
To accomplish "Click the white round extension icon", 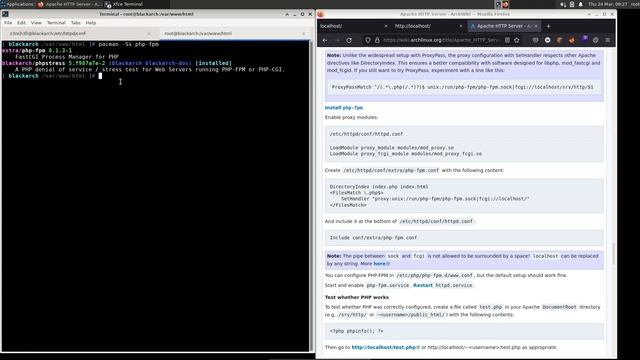I will (x=548, y=40).
